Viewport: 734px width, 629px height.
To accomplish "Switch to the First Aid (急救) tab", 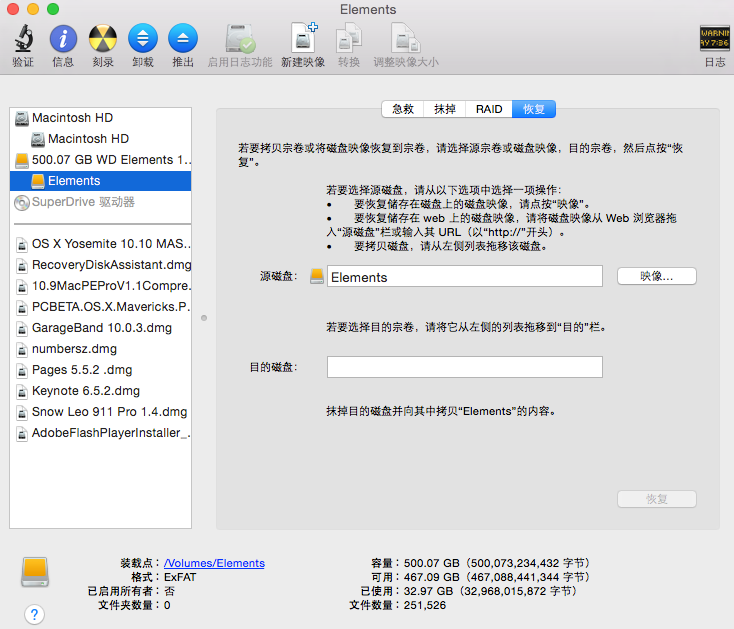I will (x=402, y=109).
